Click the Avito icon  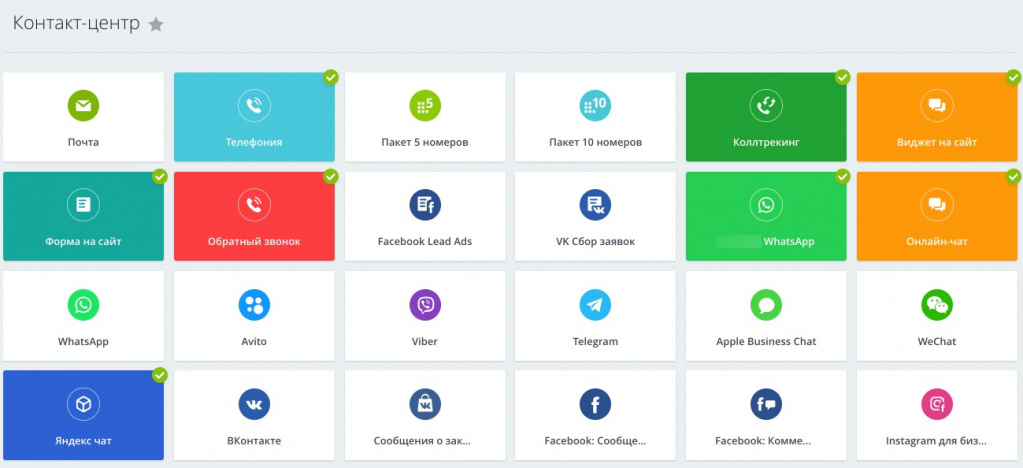254,304
